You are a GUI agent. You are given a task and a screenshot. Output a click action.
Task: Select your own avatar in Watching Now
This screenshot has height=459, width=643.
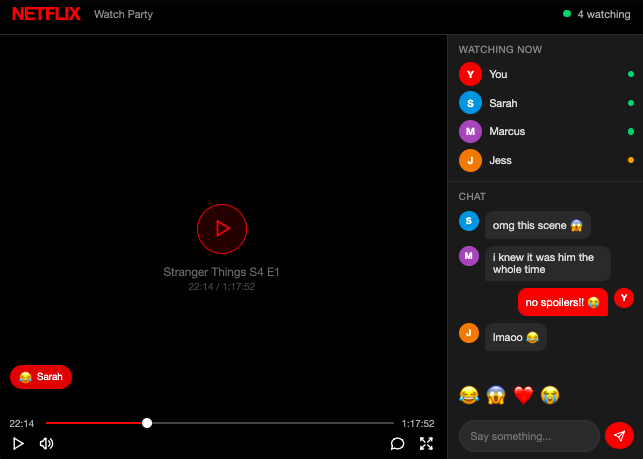pyautogui.click(x=470, y=74)
